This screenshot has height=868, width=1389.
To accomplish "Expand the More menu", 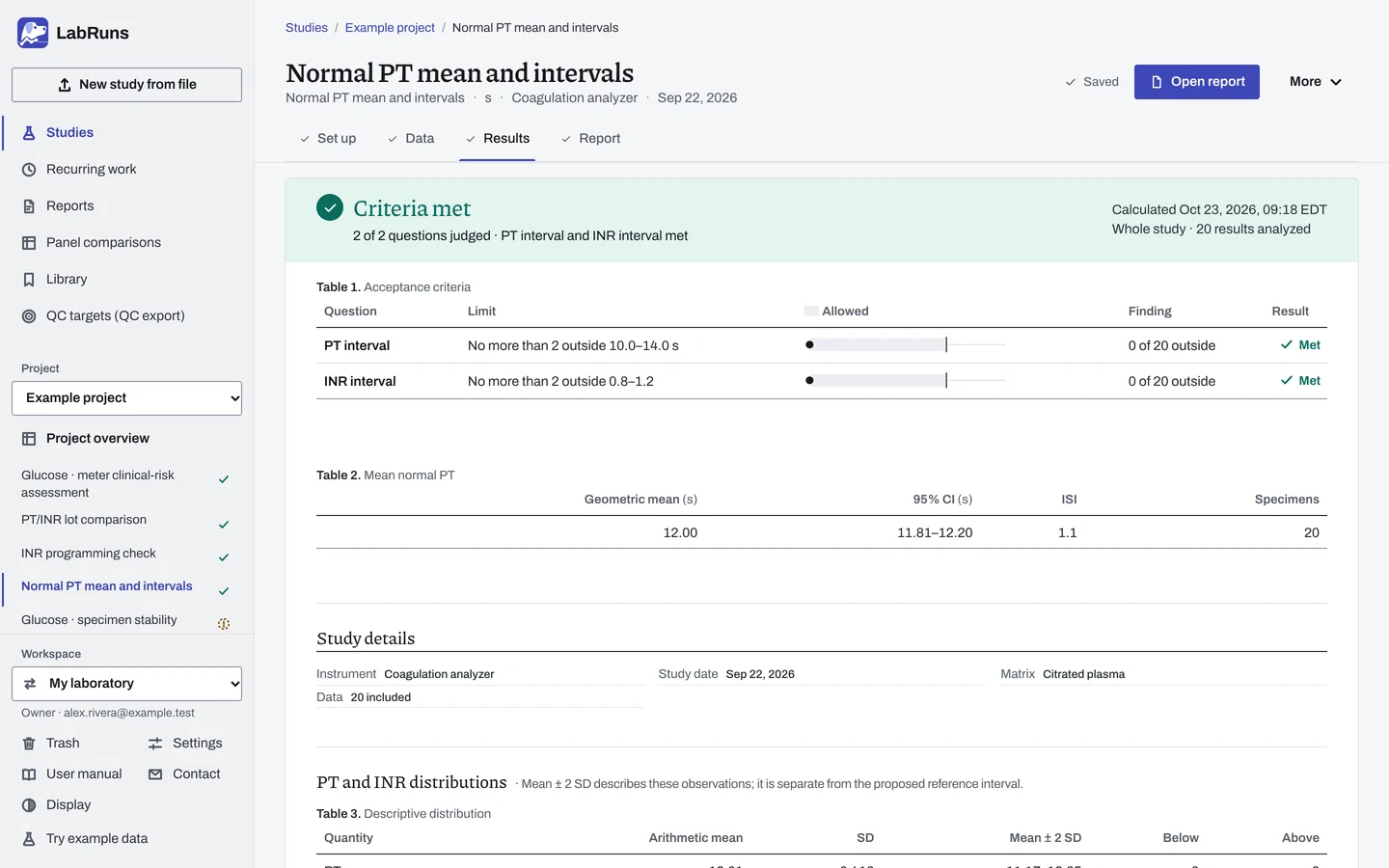I will pyautogui.click(x=1316, y=82).
